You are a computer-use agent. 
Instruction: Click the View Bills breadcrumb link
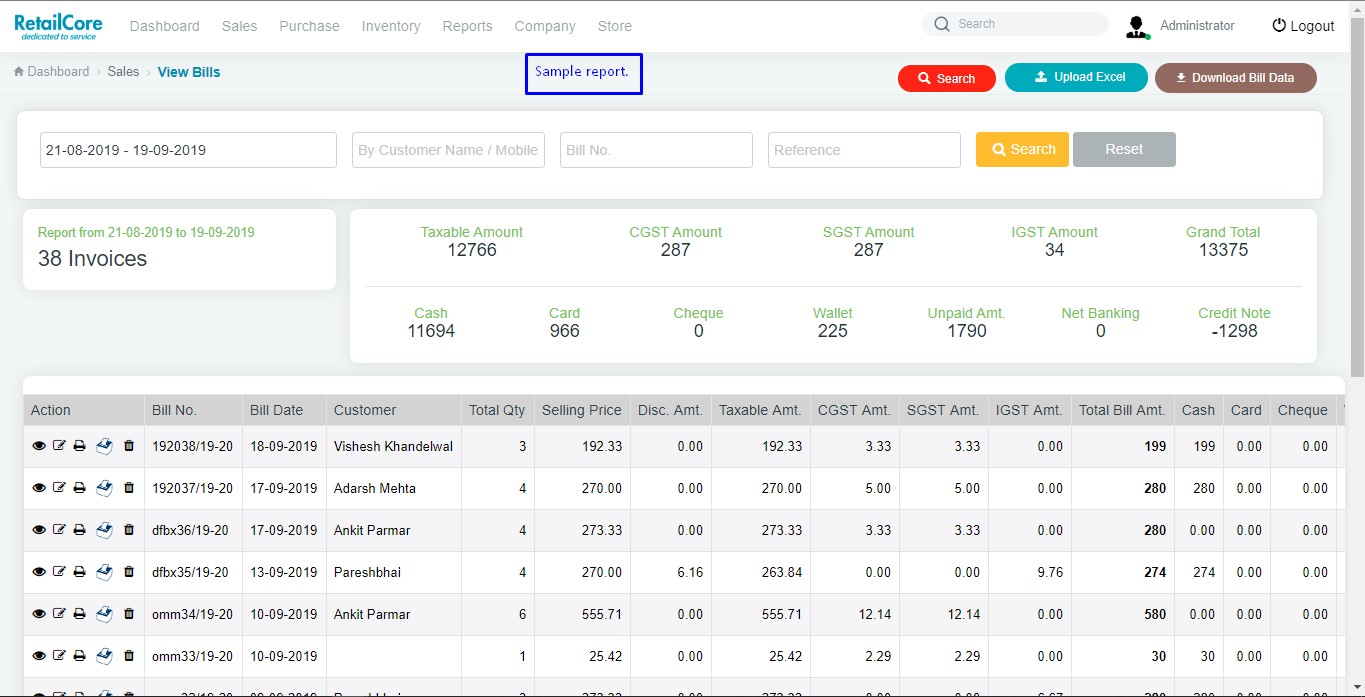point(189,72)
